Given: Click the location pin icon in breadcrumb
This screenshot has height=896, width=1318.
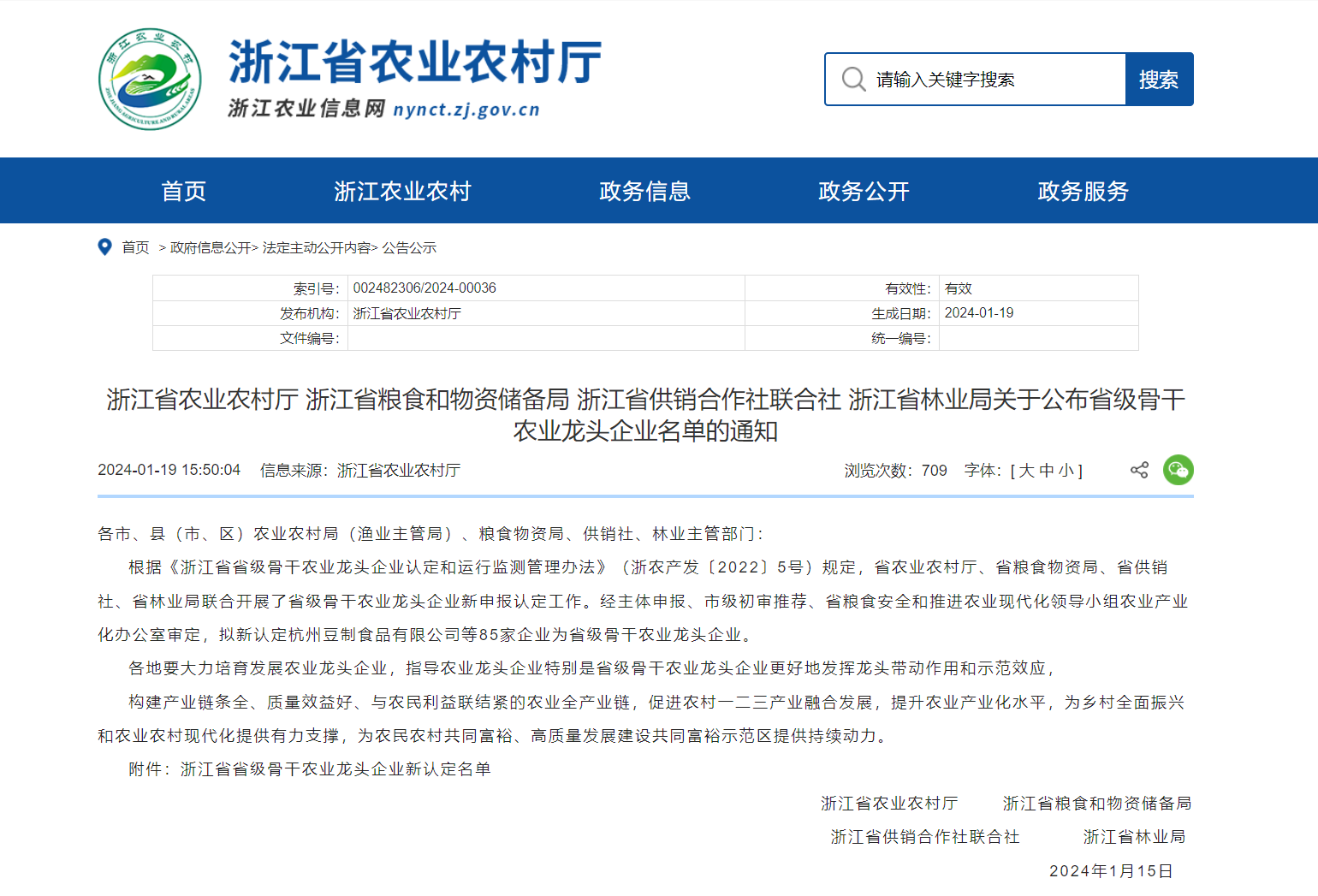Looking at the screenshot, I should [x=104, y=247].
